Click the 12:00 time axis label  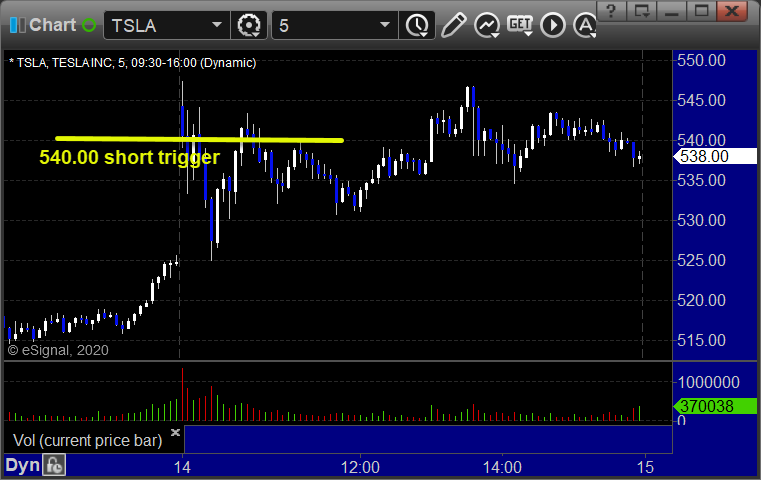coord(360,467)
